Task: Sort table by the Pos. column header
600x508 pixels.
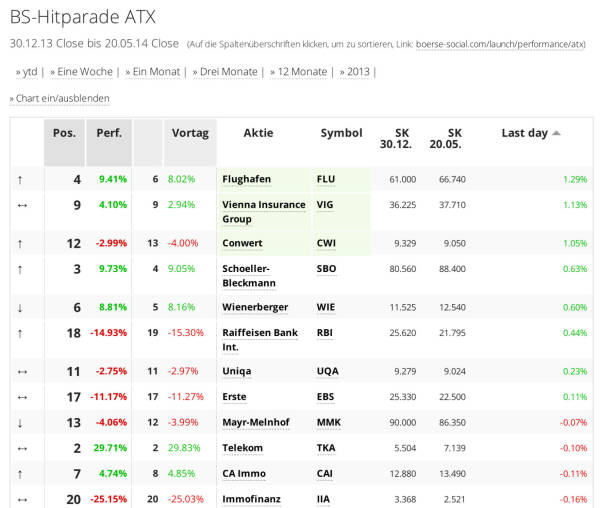Action: click(x=64, y=133)
